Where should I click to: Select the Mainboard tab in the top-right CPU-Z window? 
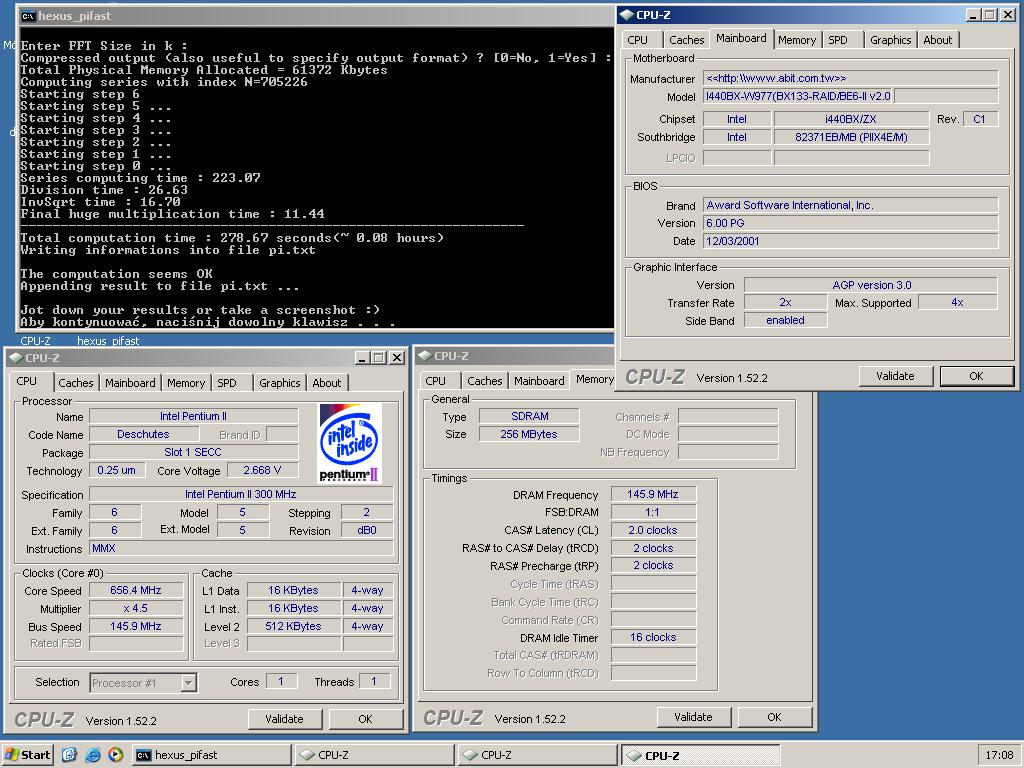pyautogui.click(x=741, y=38)
